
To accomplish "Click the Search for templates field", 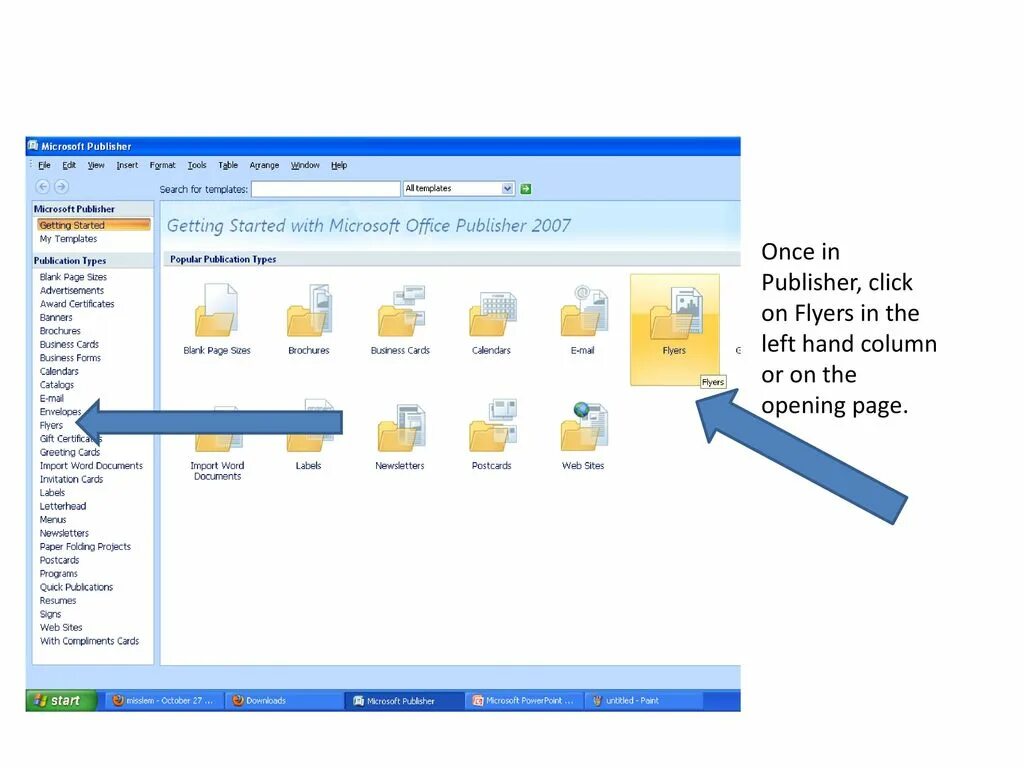I will tap(325, 189).
